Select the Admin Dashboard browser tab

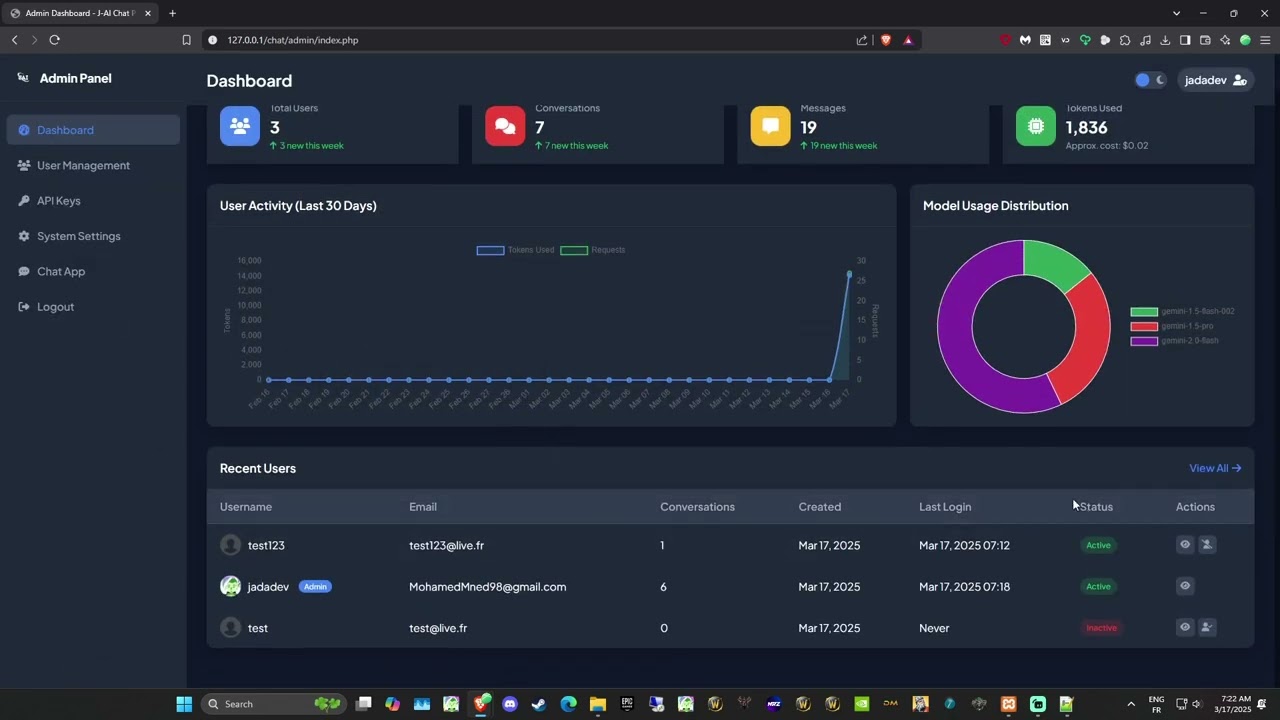tap(80, 13)
